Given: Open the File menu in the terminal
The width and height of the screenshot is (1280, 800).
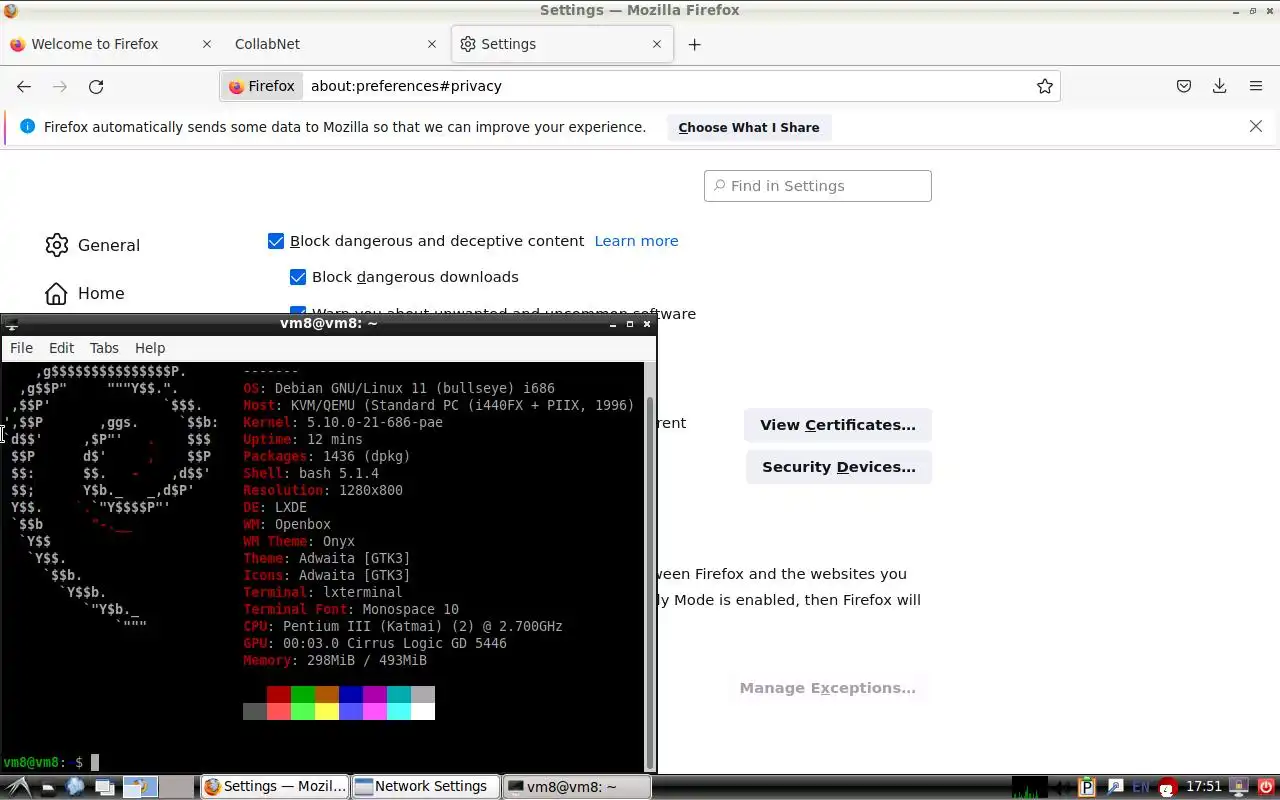Looking at the screenshot, I should coord(21,348).
